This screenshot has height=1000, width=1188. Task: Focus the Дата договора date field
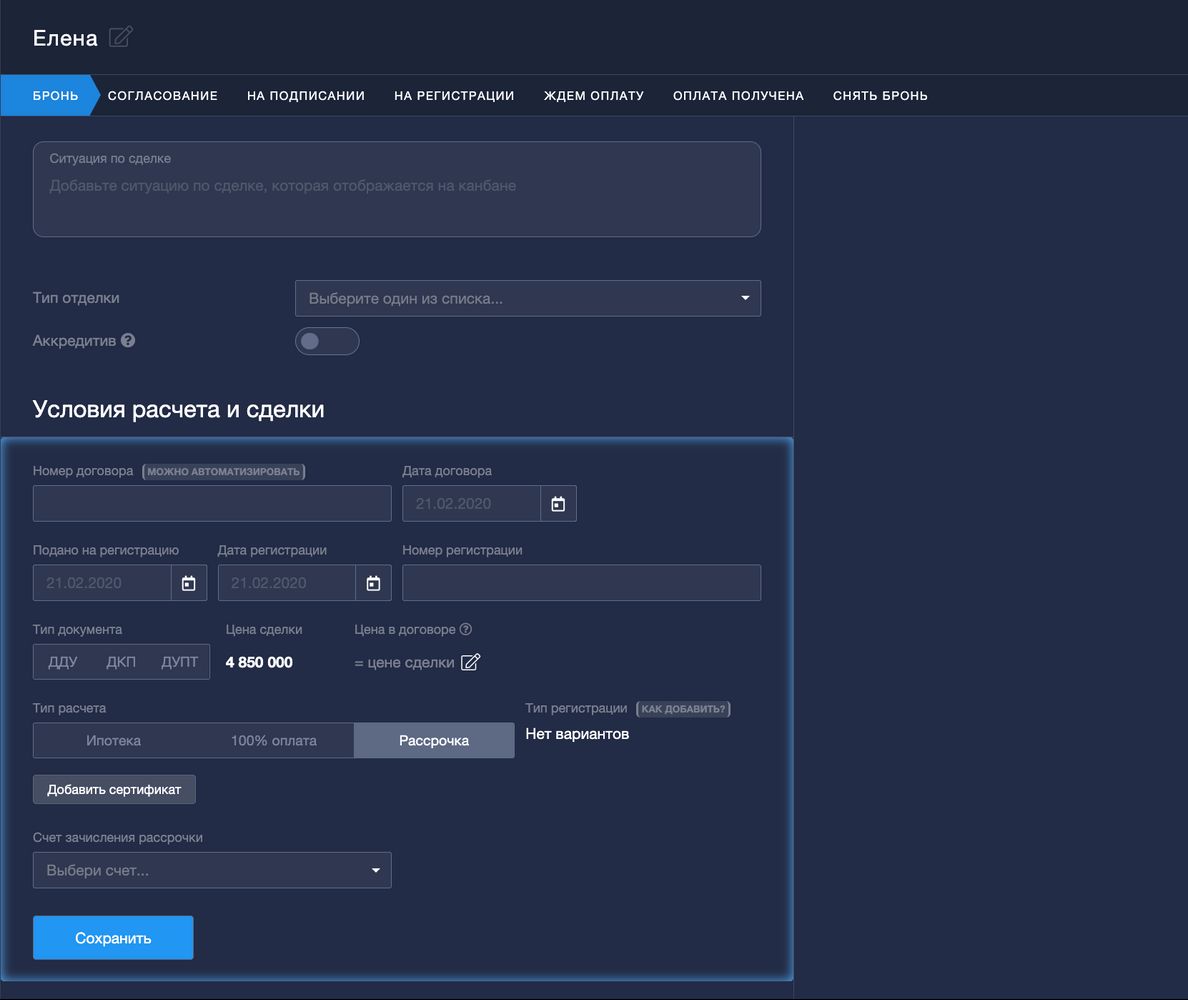coord(471,504)
